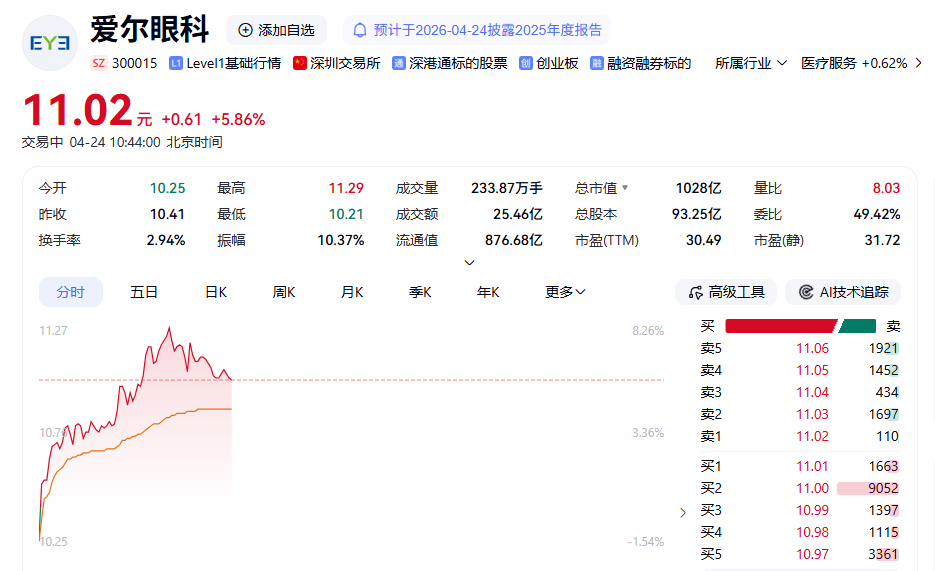The width and height of the screenshot is (935, 571).
Task: Click 最高 value 11.29
Action: coord(346,188)
